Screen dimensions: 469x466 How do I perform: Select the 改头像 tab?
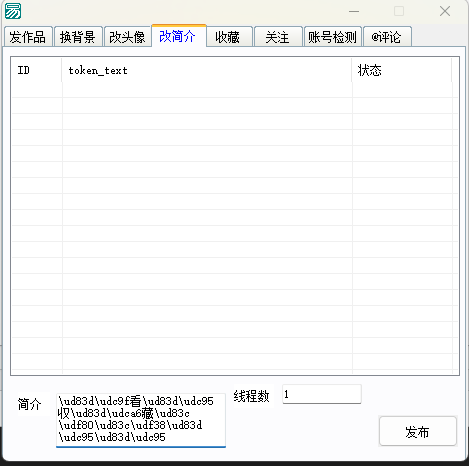[127, 36]
